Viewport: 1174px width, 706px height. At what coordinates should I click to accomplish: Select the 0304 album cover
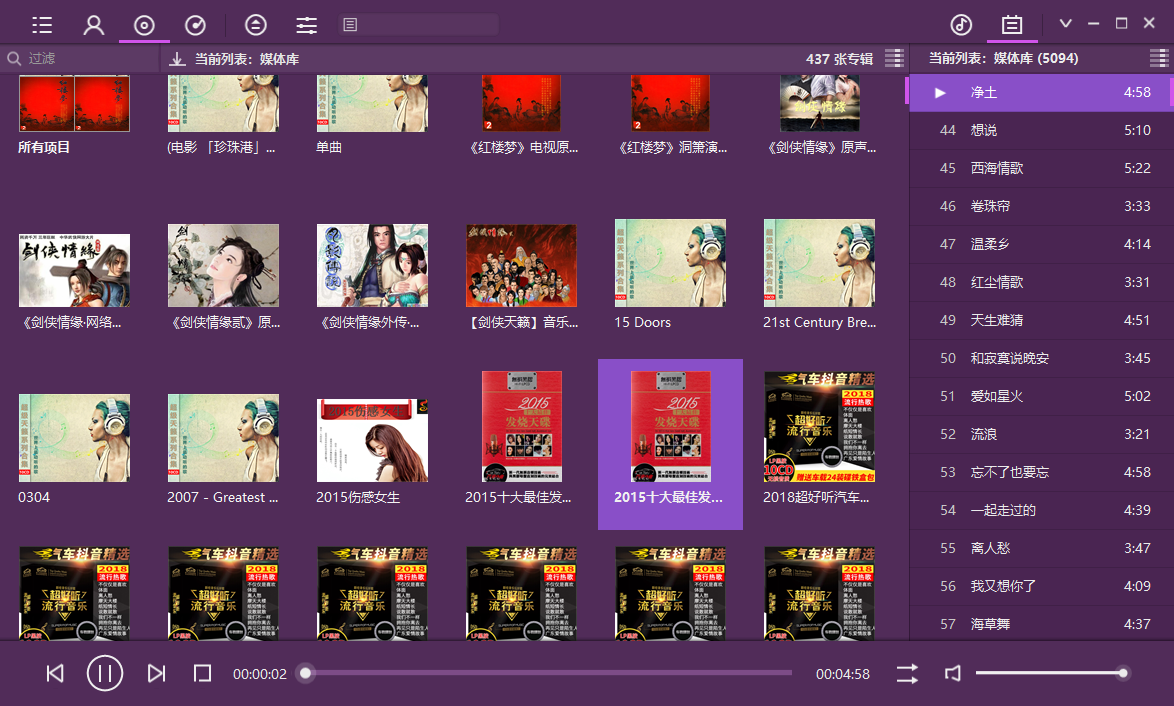pyautogui.click(x=74, y=438)
